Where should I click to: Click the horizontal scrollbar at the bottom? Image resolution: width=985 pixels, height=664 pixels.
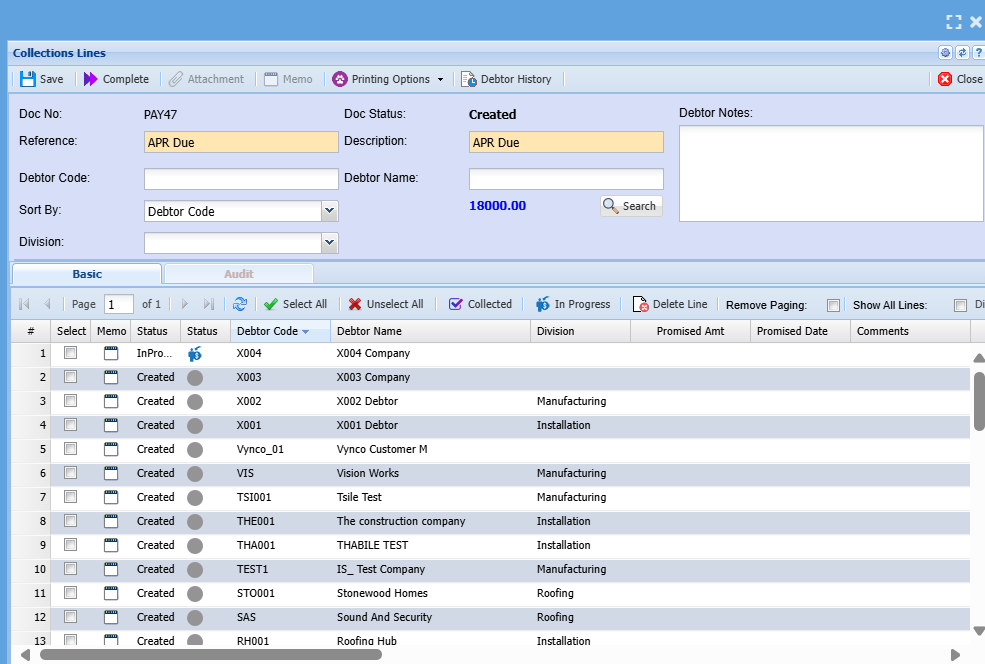pyautogui.click(x=210, y=655)
